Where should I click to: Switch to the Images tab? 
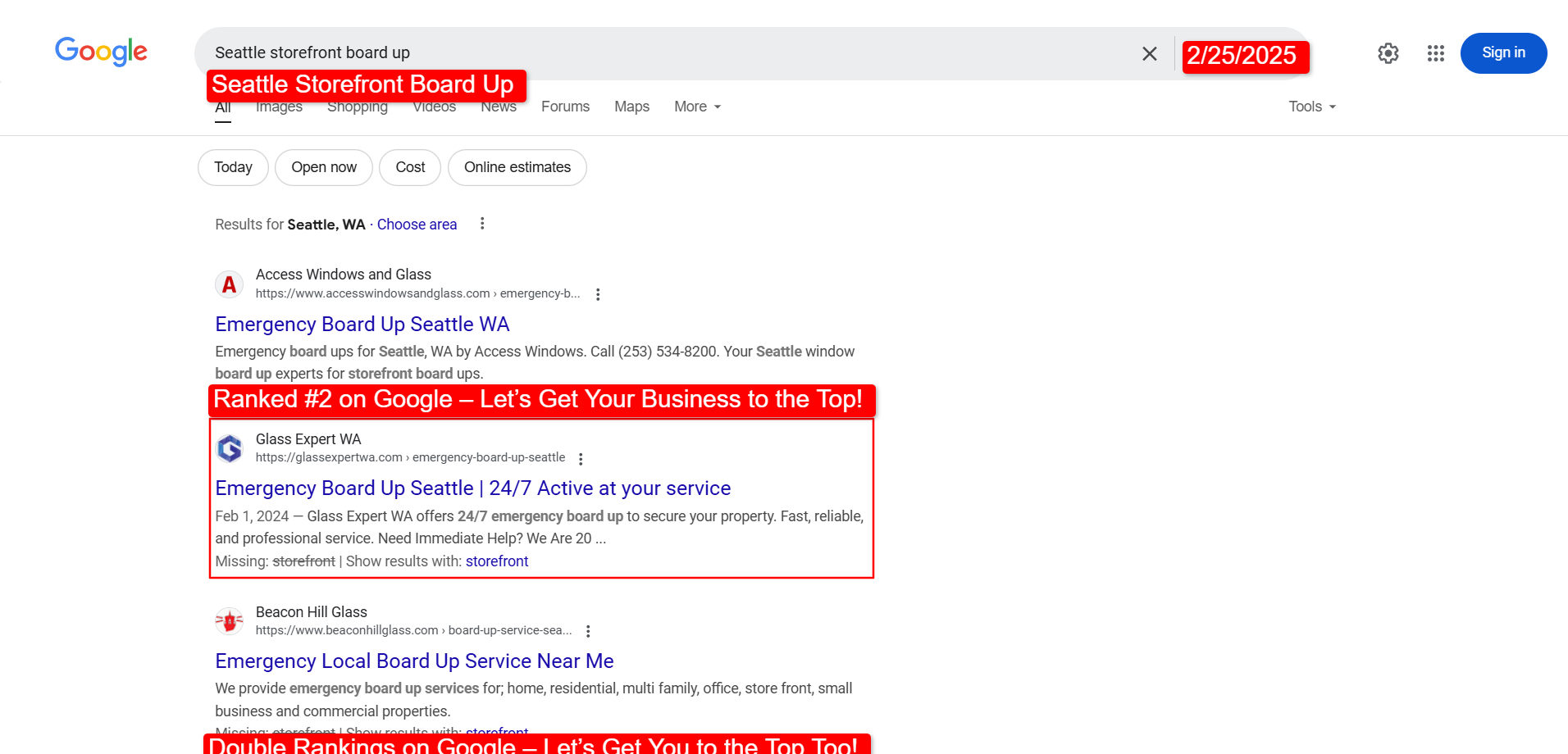point(279,107)
